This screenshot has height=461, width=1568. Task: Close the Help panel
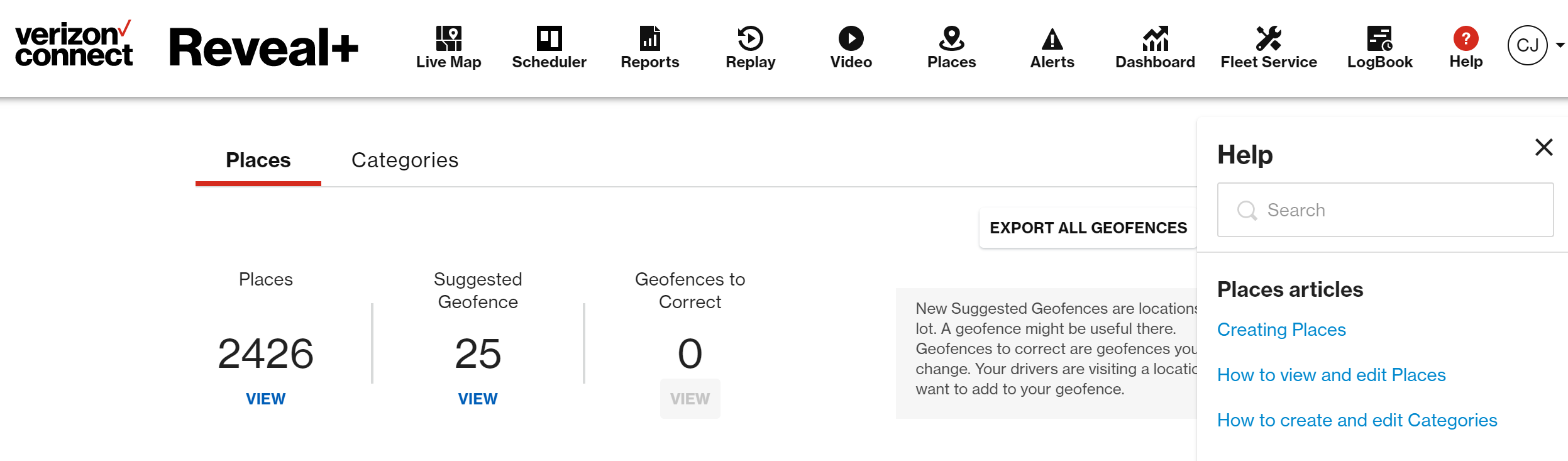click(1543, 148)
